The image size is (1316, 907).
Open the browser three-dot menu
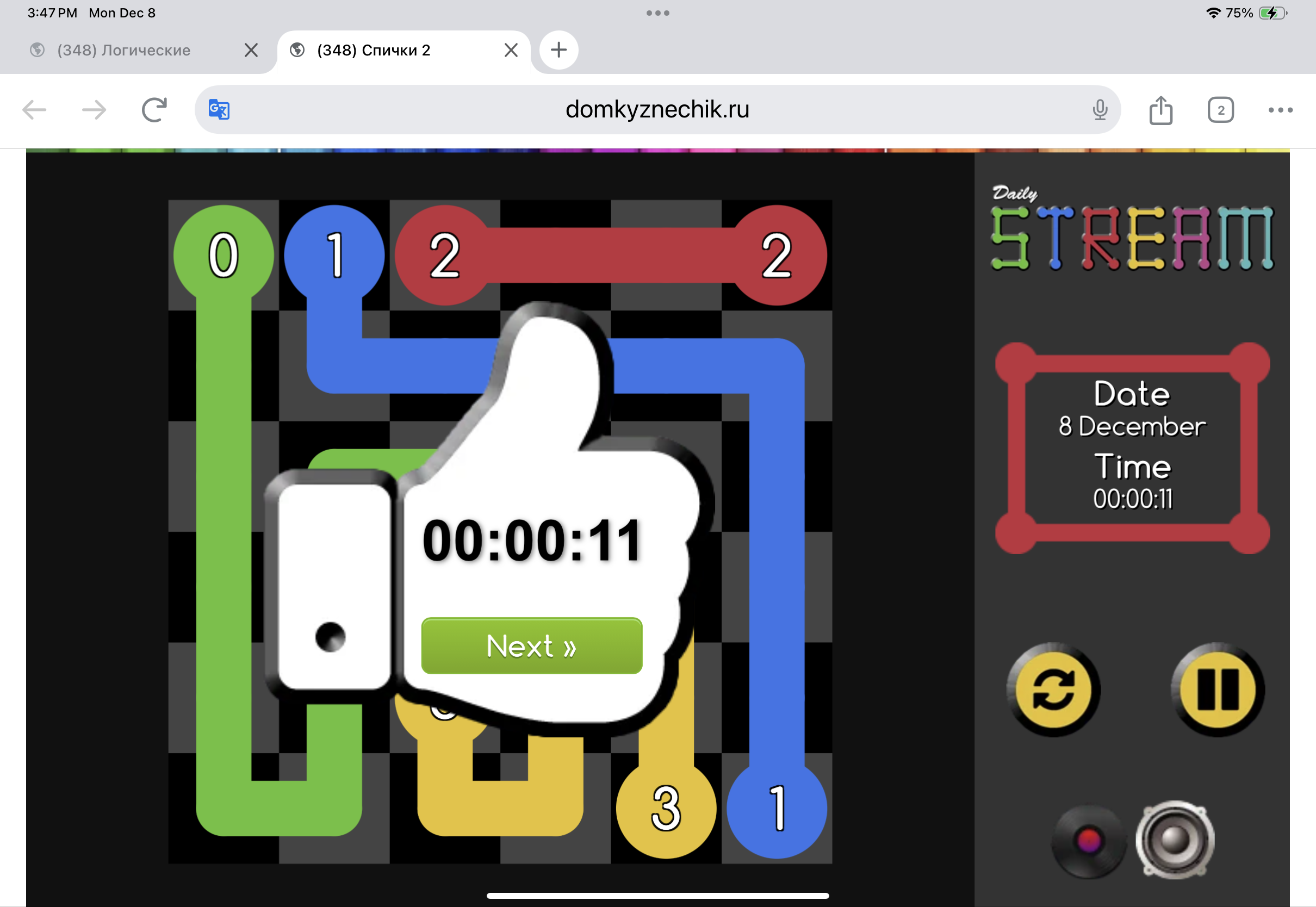(x=1280, y=110)
